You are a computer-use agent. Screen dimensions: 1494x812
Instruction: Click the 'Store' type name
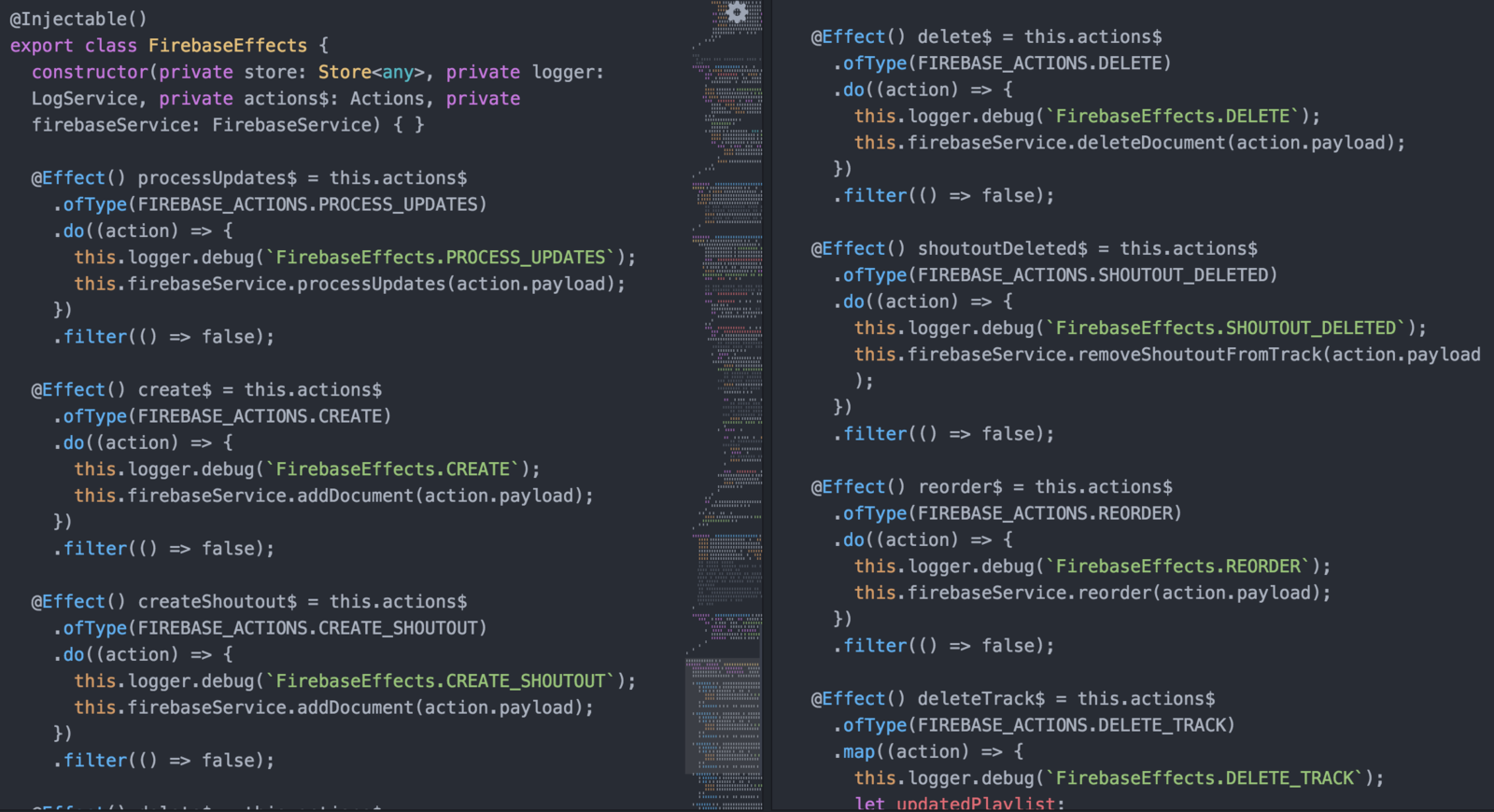[345, 72]
